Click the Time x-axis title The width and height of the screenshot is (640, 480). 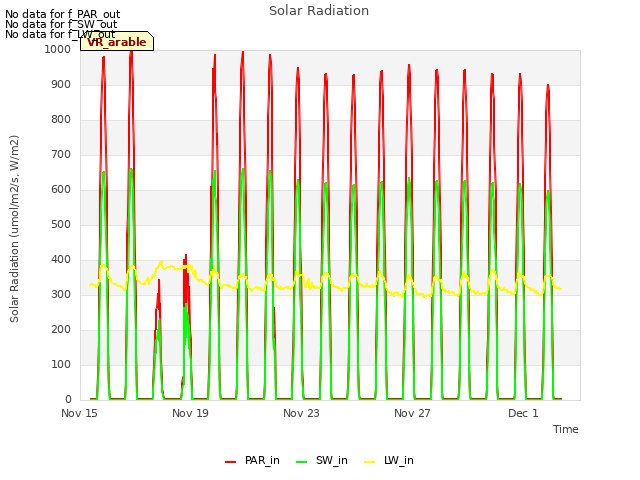(x=566, y=429)
